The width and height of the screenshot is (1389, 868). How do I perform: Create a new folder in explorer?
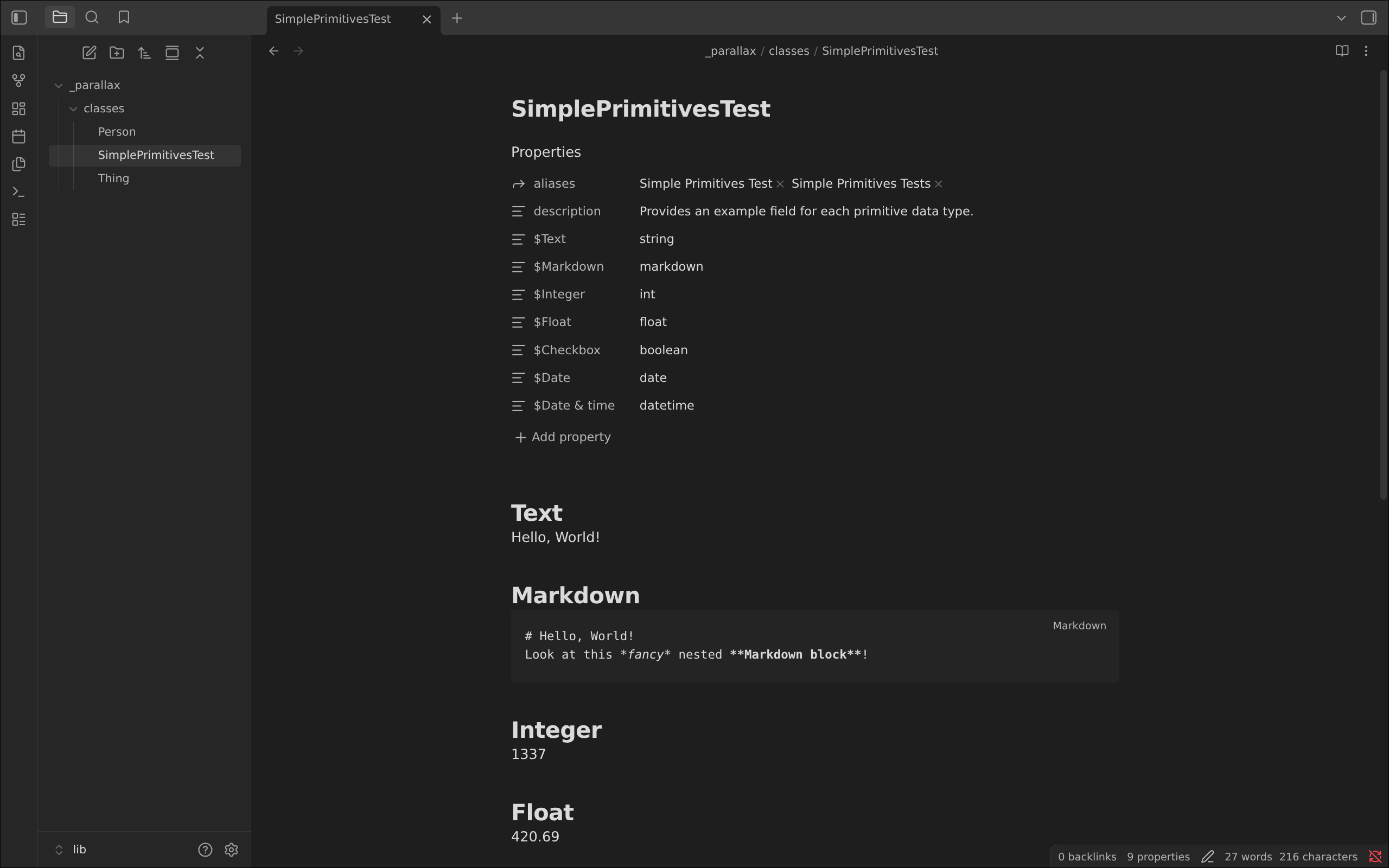(x=117, y=53)
